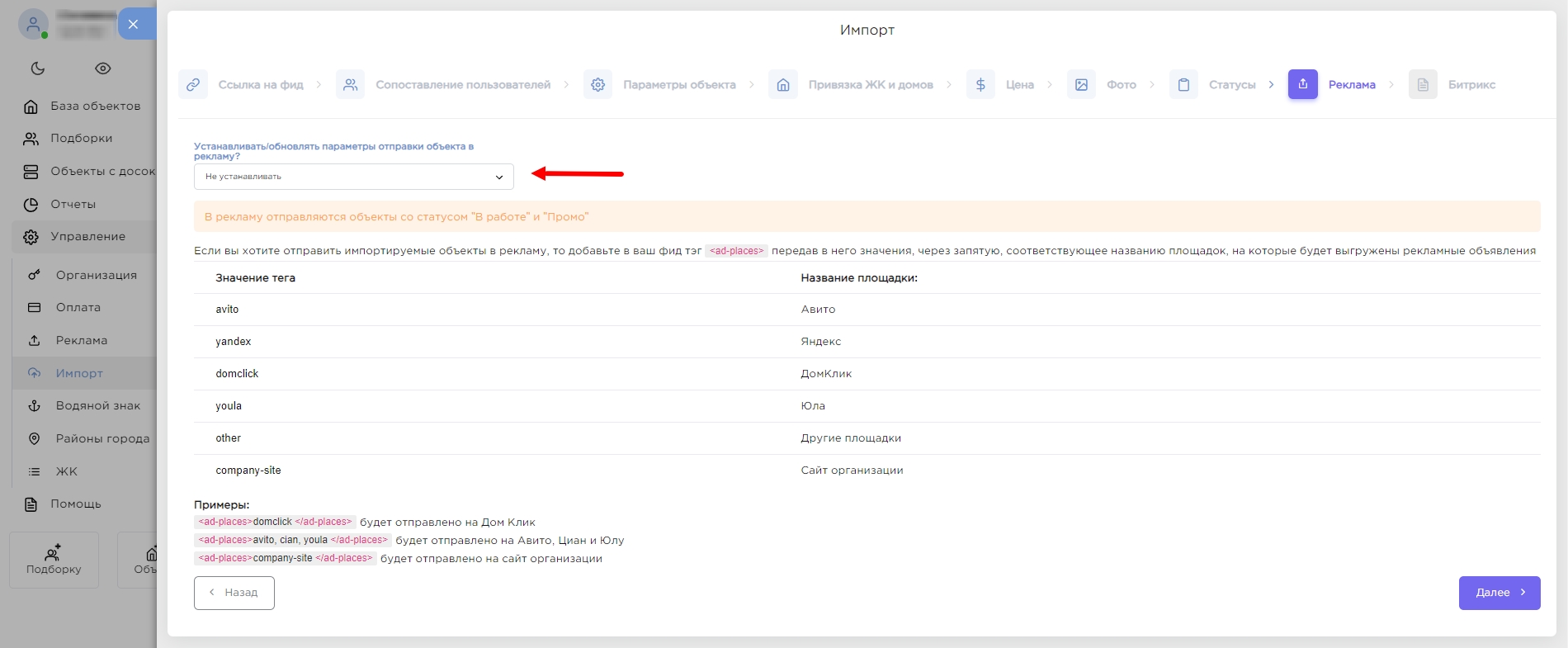This screenshot has height=648, width=1568.
Task: Click the image icon of Фото step
Action: pos(1081,84)
